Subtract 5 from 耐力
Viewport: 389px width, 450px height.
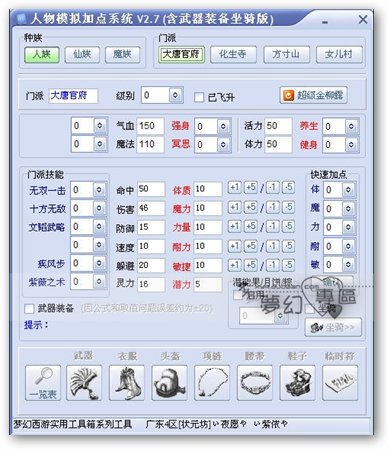(x=288, y=246)
